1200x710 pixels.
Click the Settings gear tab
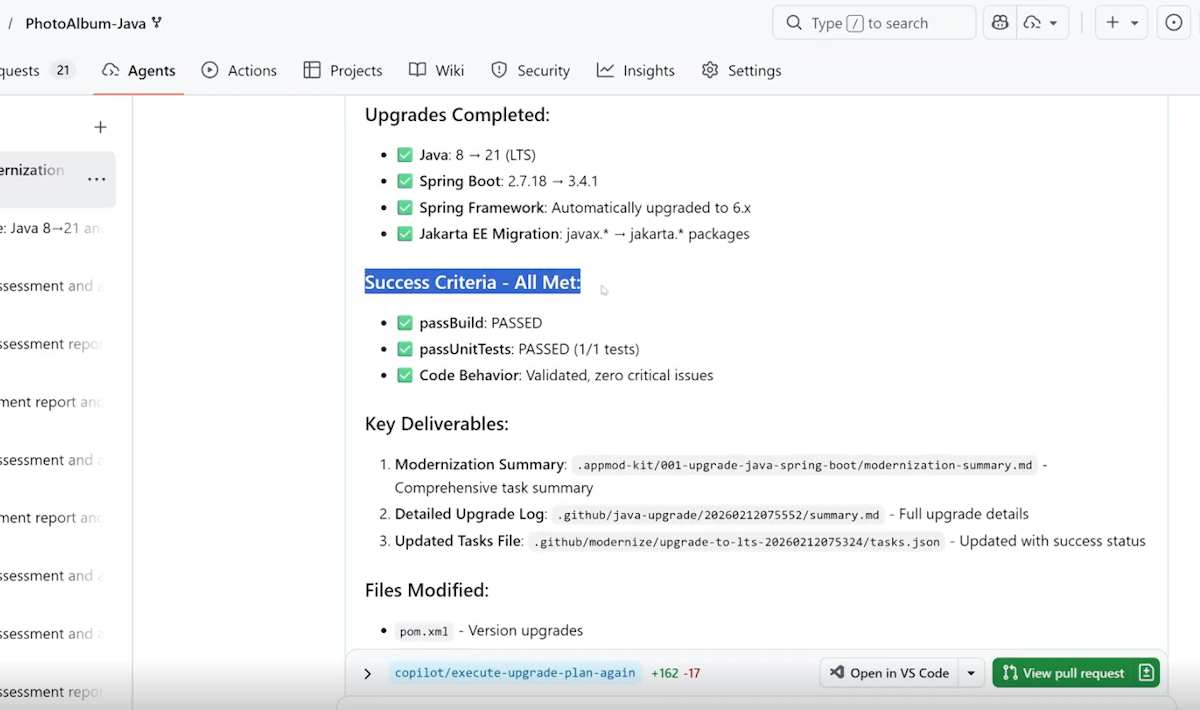point(741,70)
